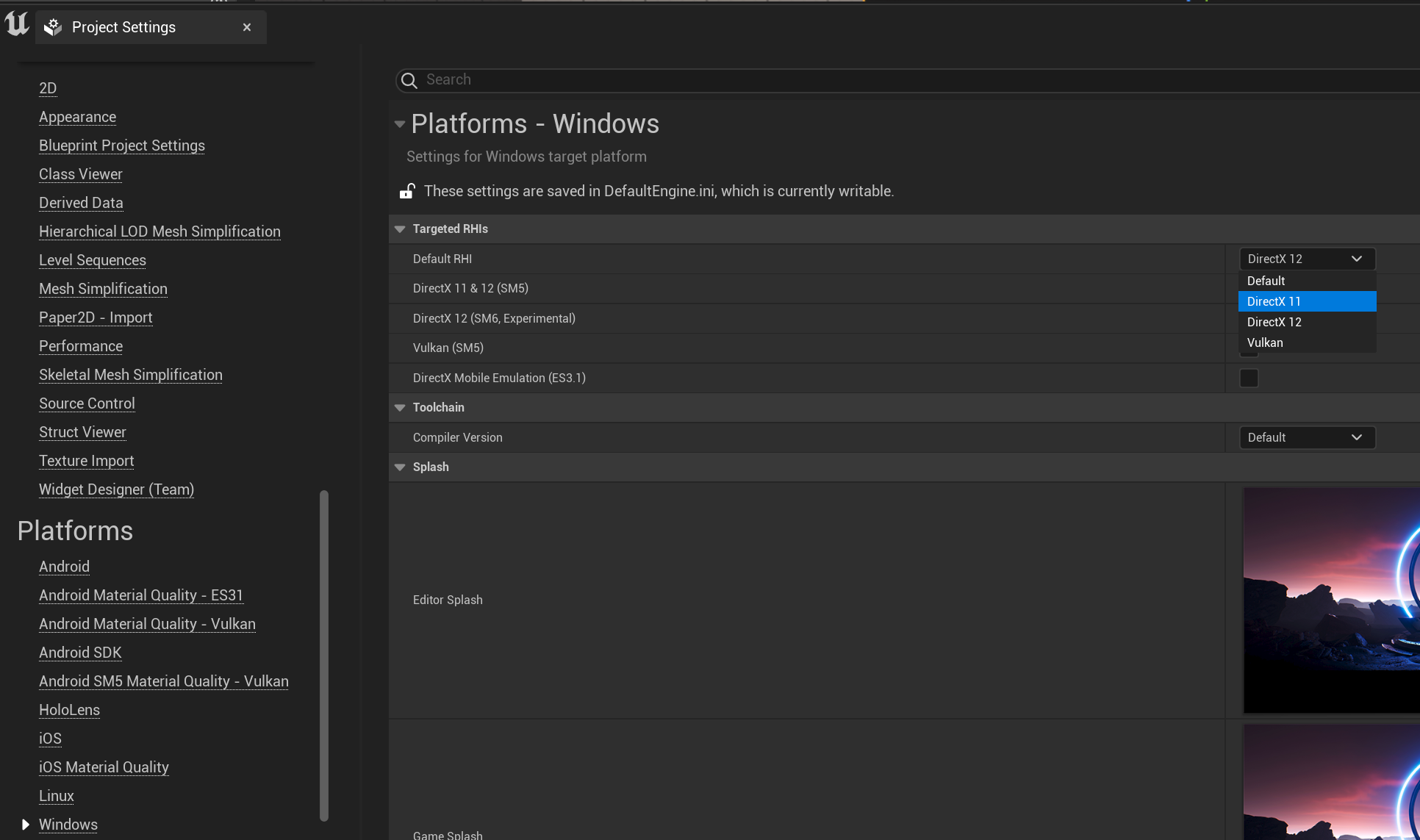Select DirectX 11 from the dropdown list

[x=1306, y=301]
